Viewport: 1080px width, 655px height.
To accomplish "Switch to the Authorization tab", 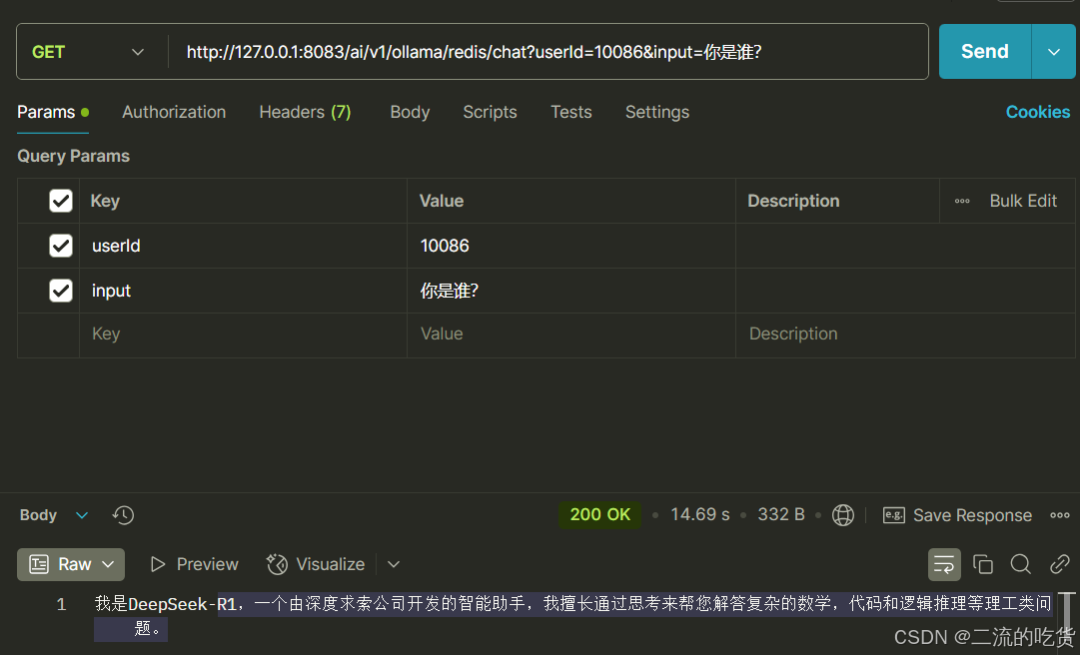I will [174, 112].
